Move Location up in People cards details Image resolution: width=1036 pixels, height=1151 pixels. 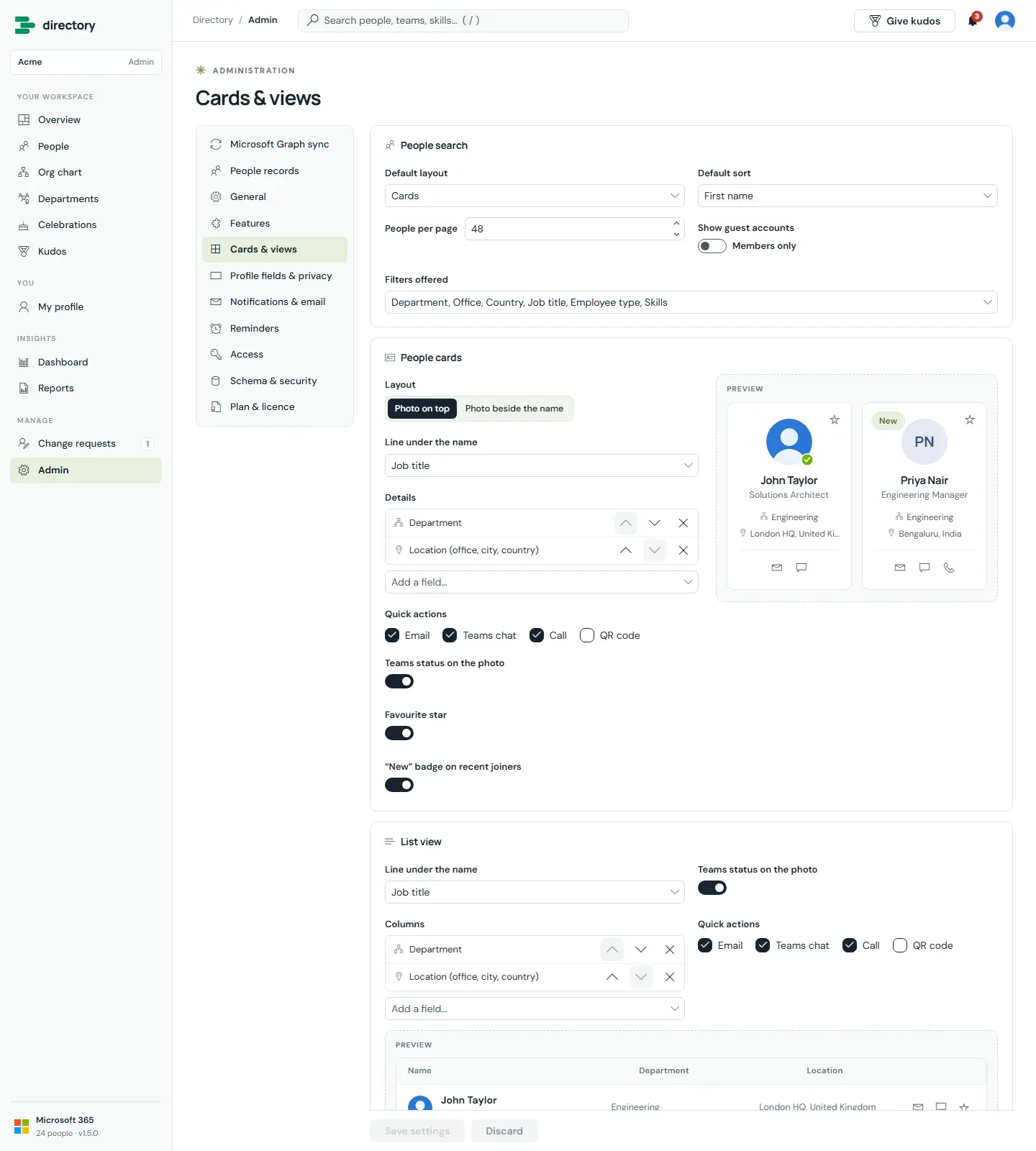626,550
